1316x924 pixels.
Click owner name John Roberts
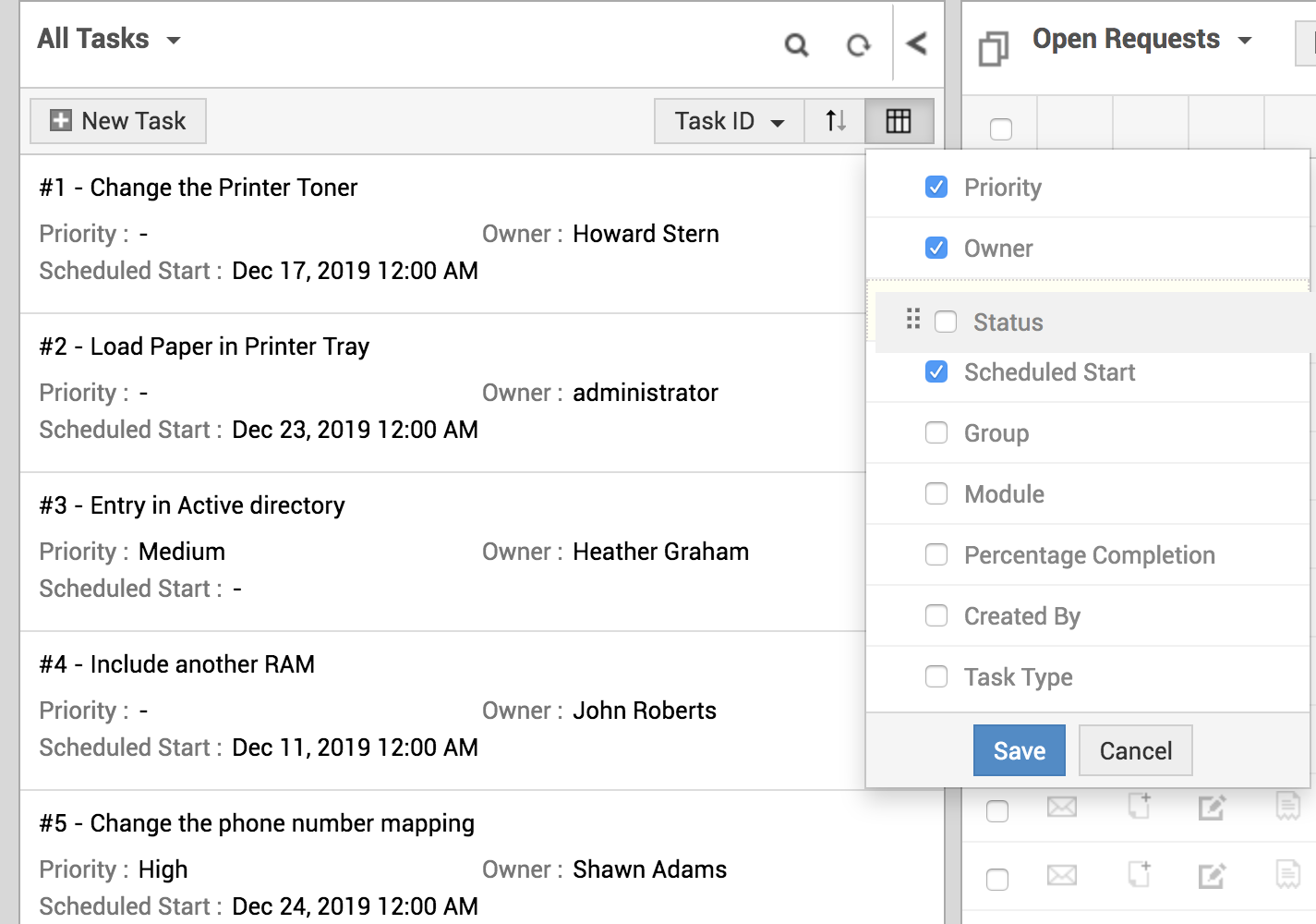point(645,711)
